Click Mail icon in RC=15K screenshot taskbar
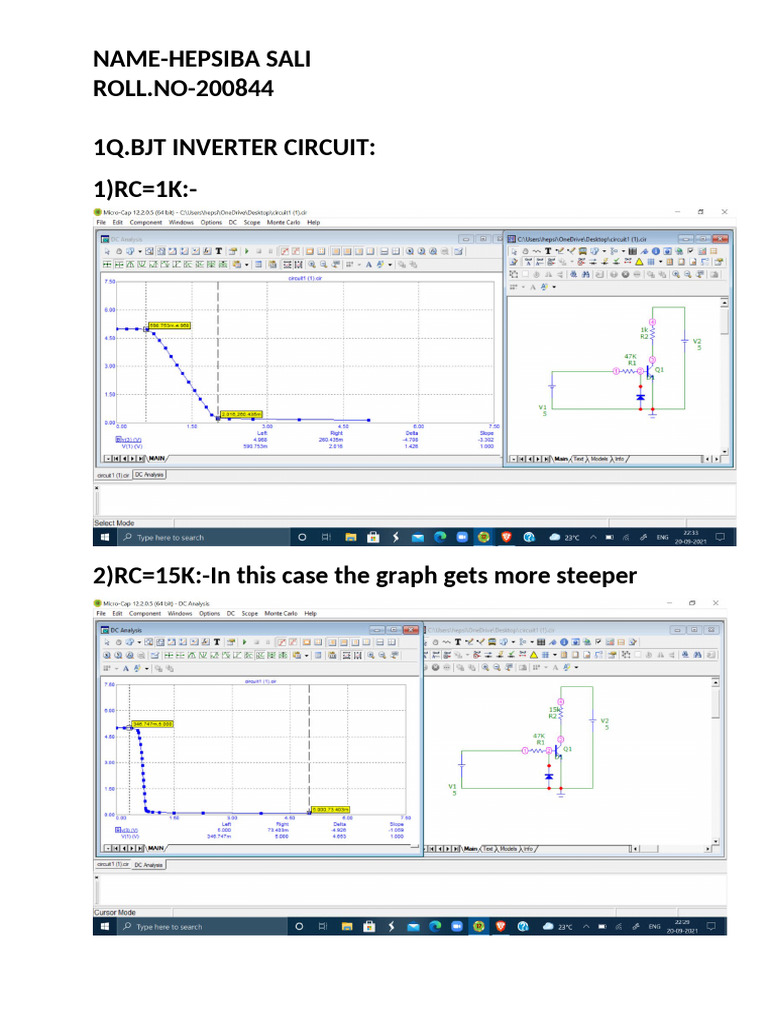Image resolution: width=768 pixels, height=1024 pixels. point(413,927)
